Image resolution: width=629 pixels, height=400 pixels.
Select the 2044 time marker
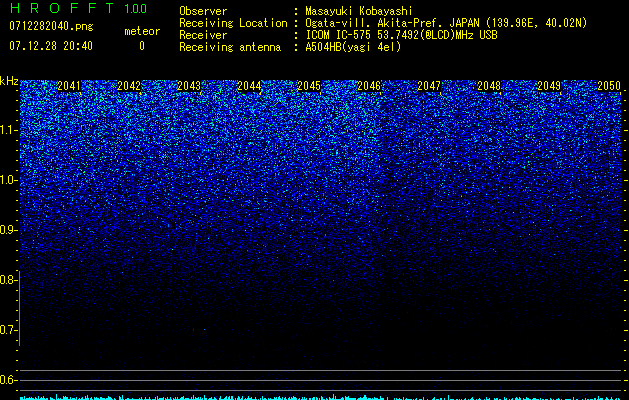pos(249,86)
